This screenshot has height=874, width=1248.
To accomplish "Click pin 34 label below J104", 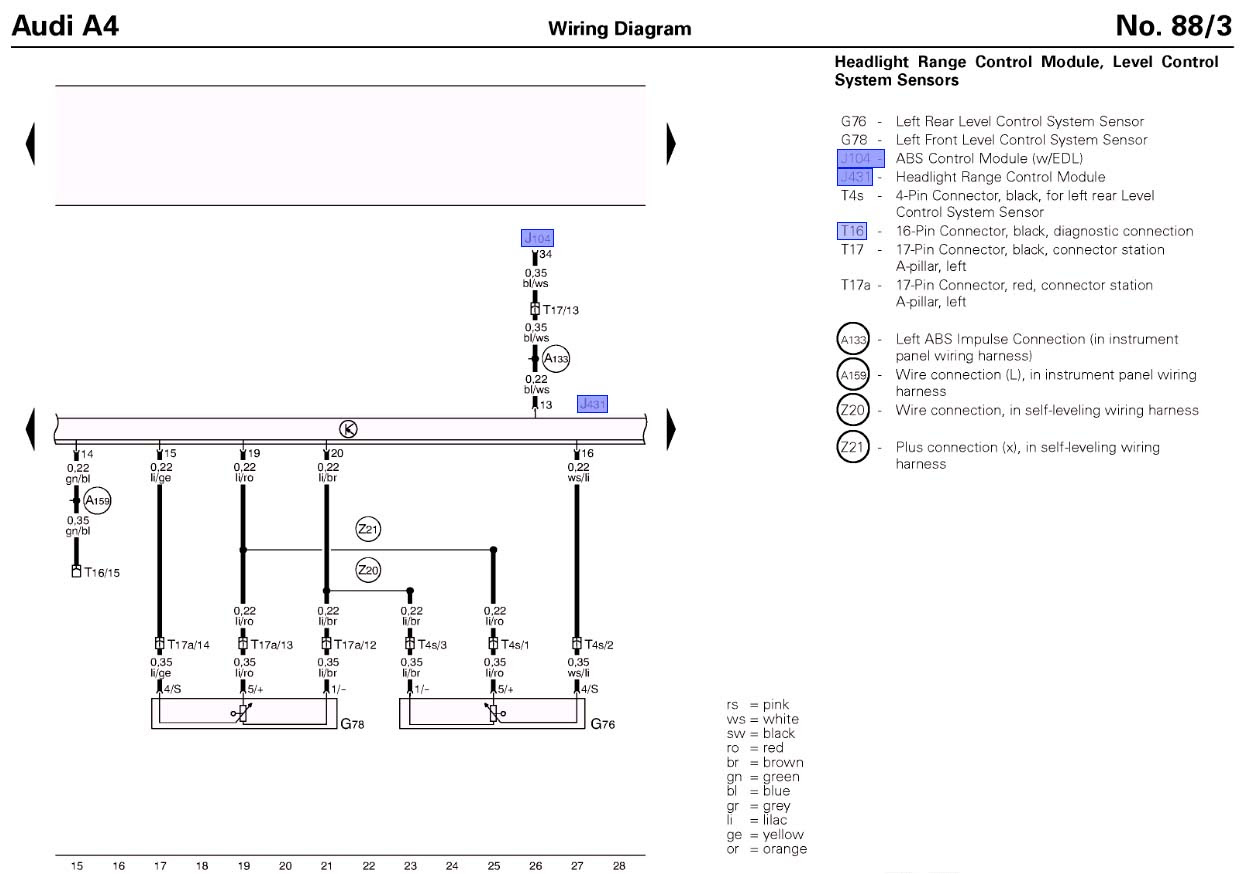I will pos(545,256).
